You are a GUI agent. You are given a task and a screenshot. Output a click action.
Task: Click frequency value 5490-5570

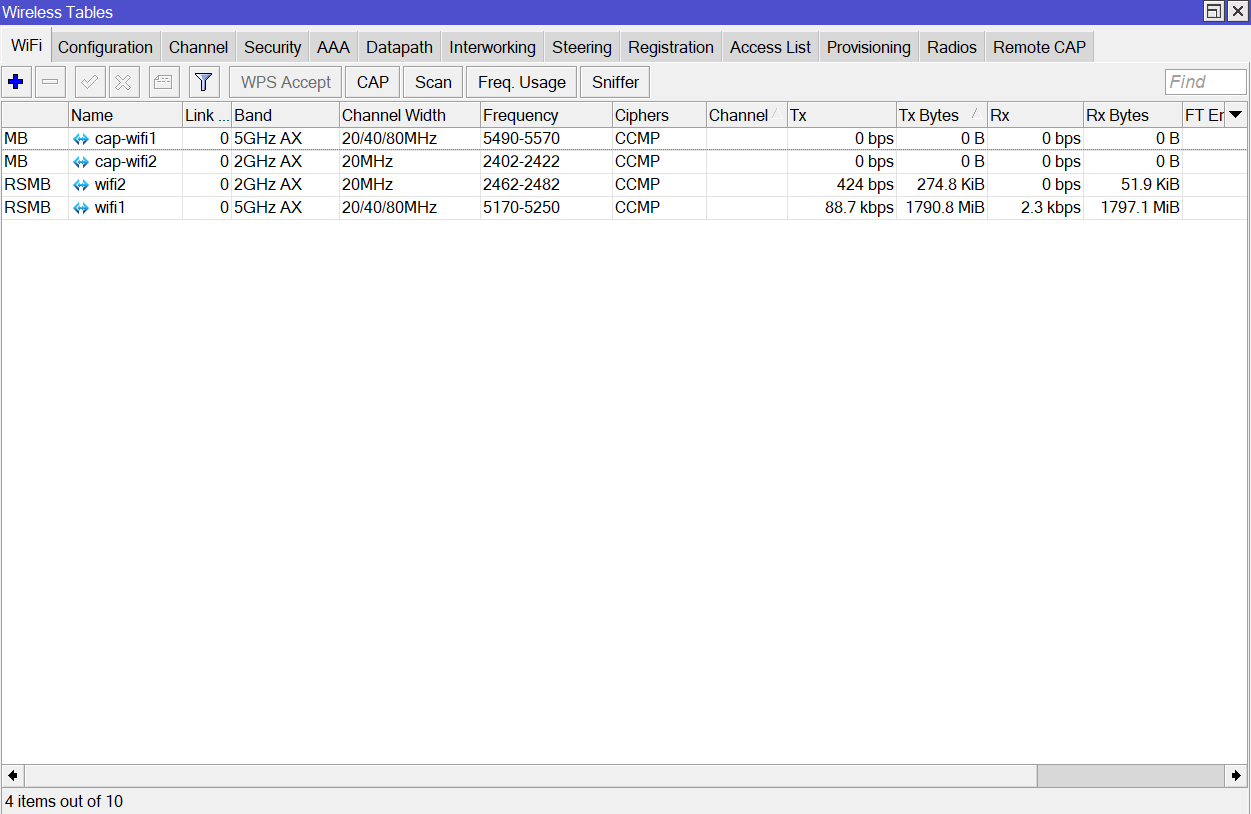click(521, 138)
